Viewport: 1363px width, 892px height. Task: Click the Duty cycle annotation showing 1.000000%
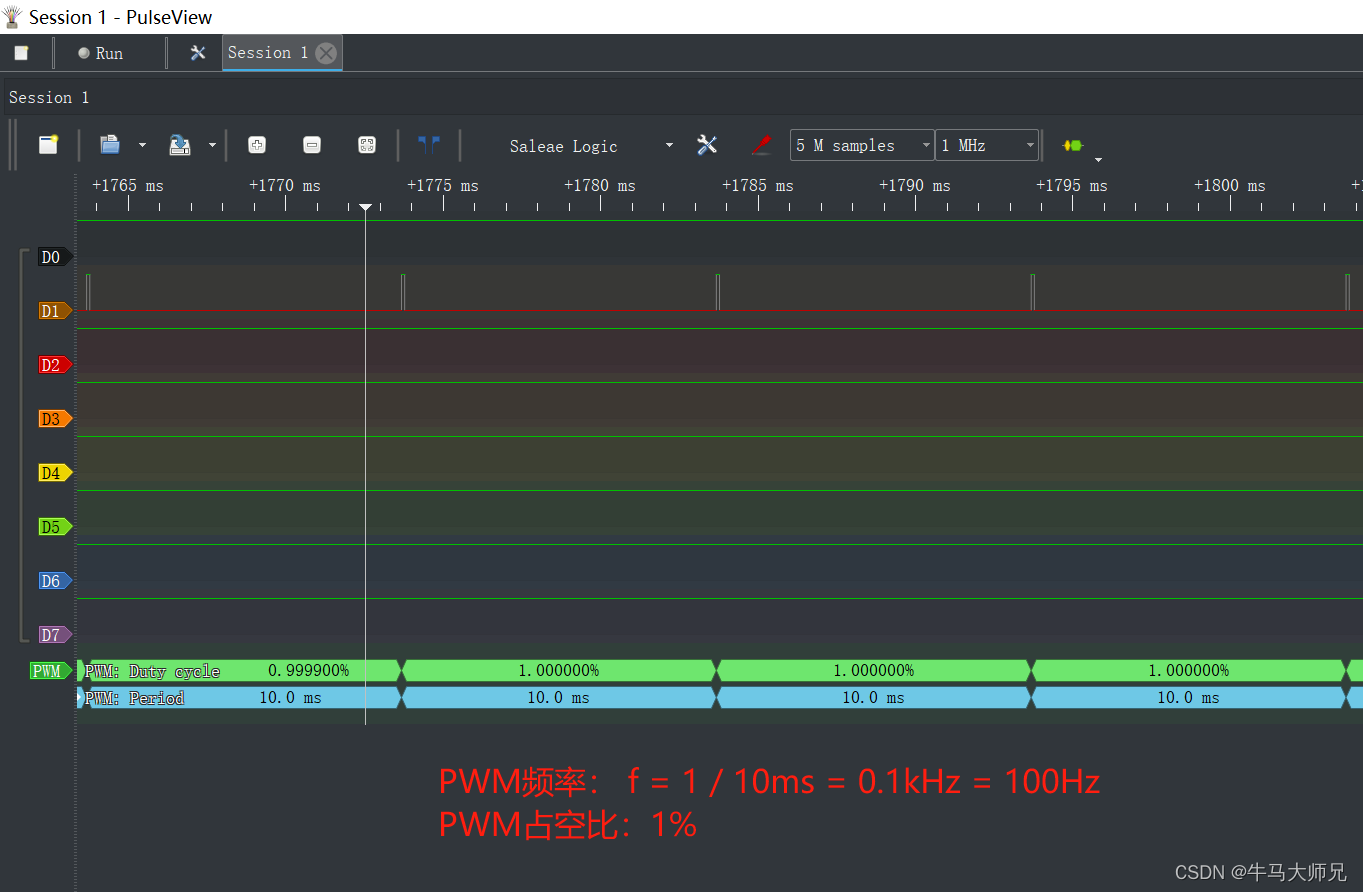coord(560,670)
